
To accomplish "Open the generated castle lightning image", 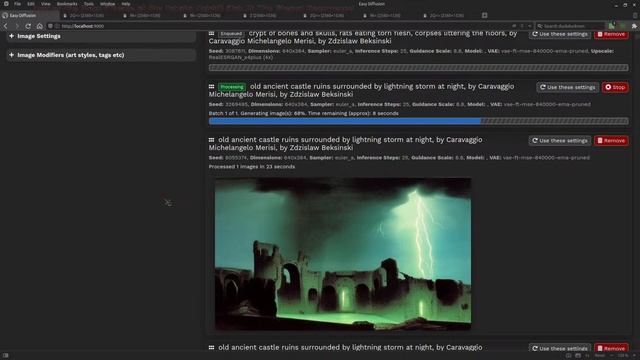I will click(x=343, y=253).
